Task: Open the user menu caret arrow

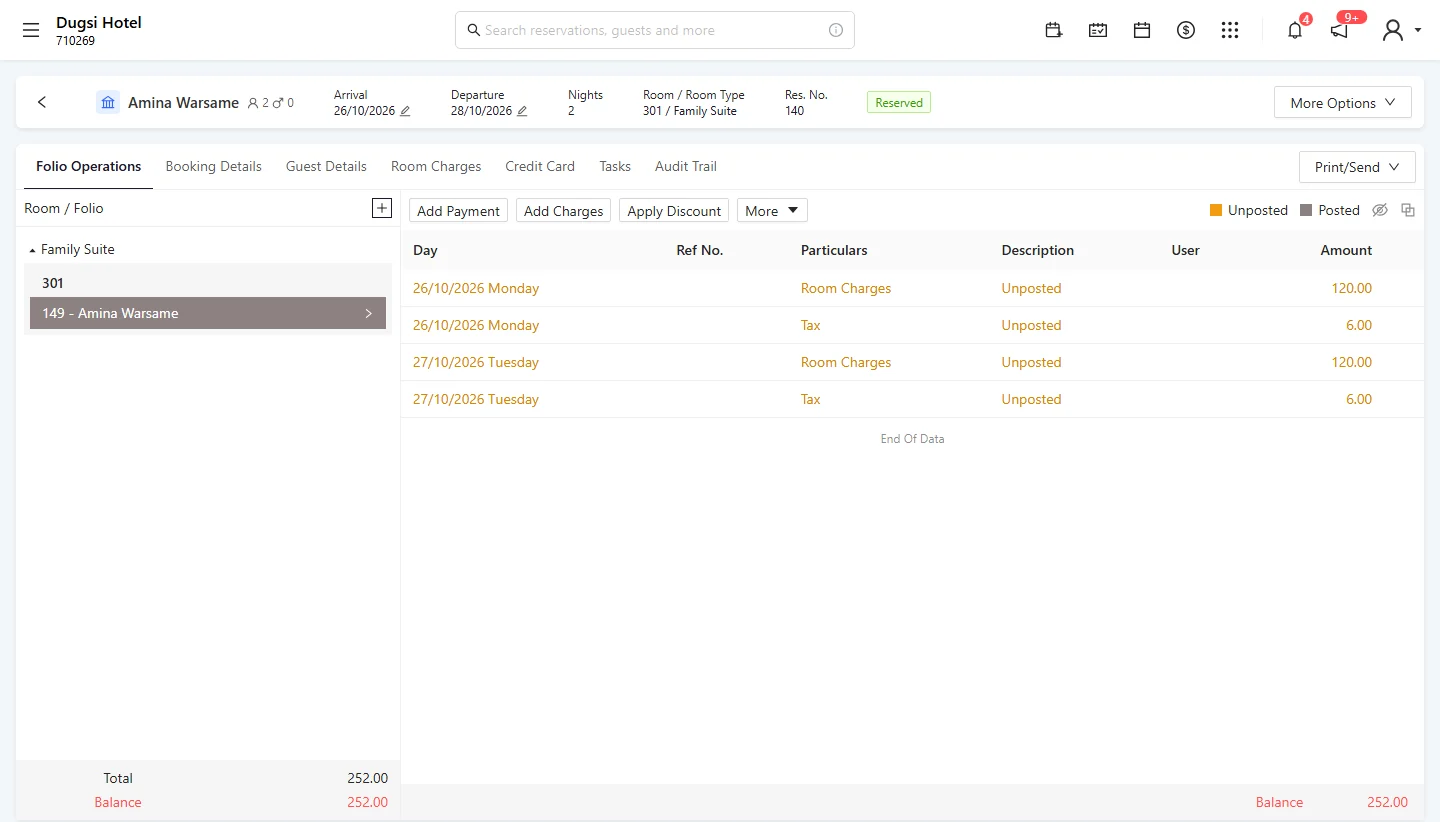Action: point(1418,31)
